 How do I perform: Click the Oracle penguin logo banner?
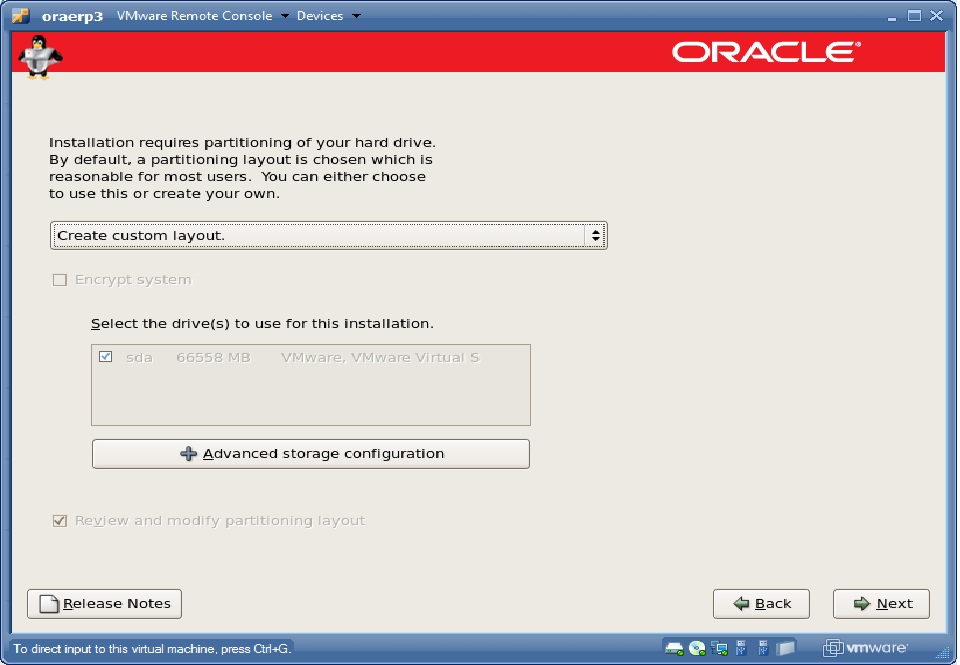pyautogui.click(x=38, y=57)
